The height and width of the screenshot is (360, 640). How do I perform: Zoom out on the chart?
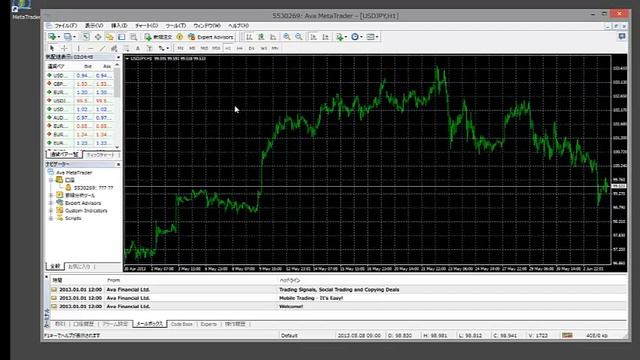(x=299, y=37)
